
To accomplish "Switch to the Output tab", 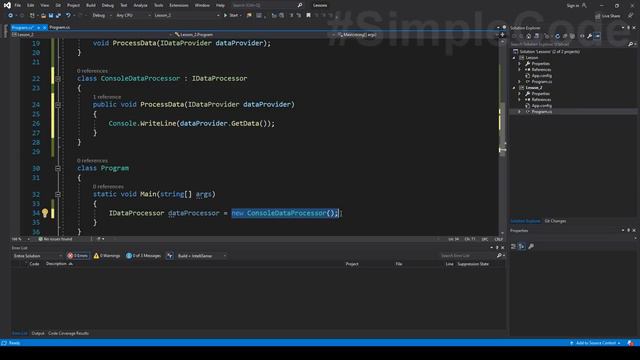I will (x=38, y=333).
